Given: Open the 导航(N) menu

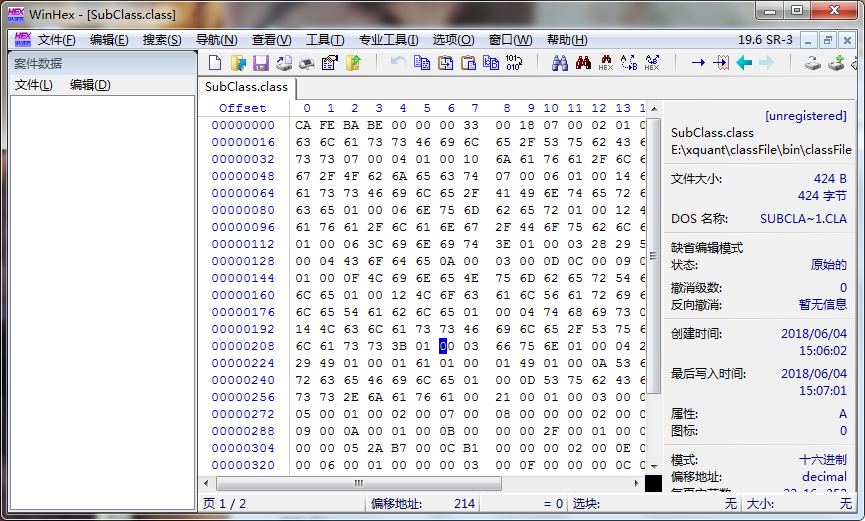Looking at the screenshot, I should pos(216,40).
